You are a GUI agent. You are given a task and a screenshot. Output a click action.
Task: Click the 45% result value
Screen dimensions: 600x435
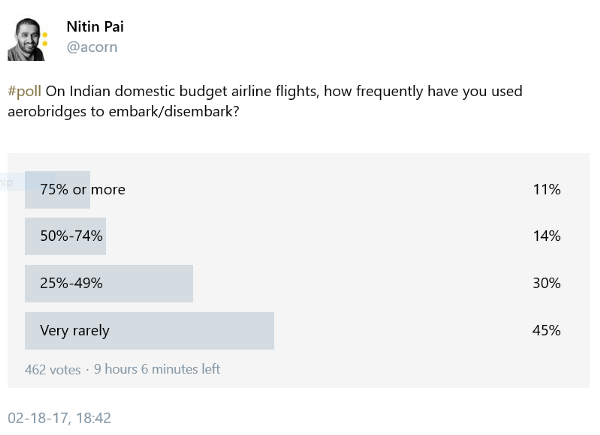(x=546, y=331)
